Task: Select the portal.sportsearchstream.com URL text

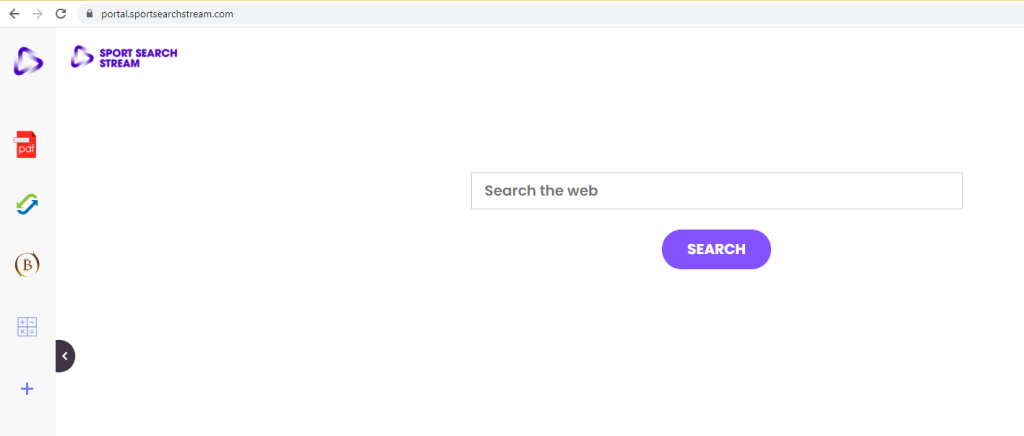Action: click(x=166, y=14)
